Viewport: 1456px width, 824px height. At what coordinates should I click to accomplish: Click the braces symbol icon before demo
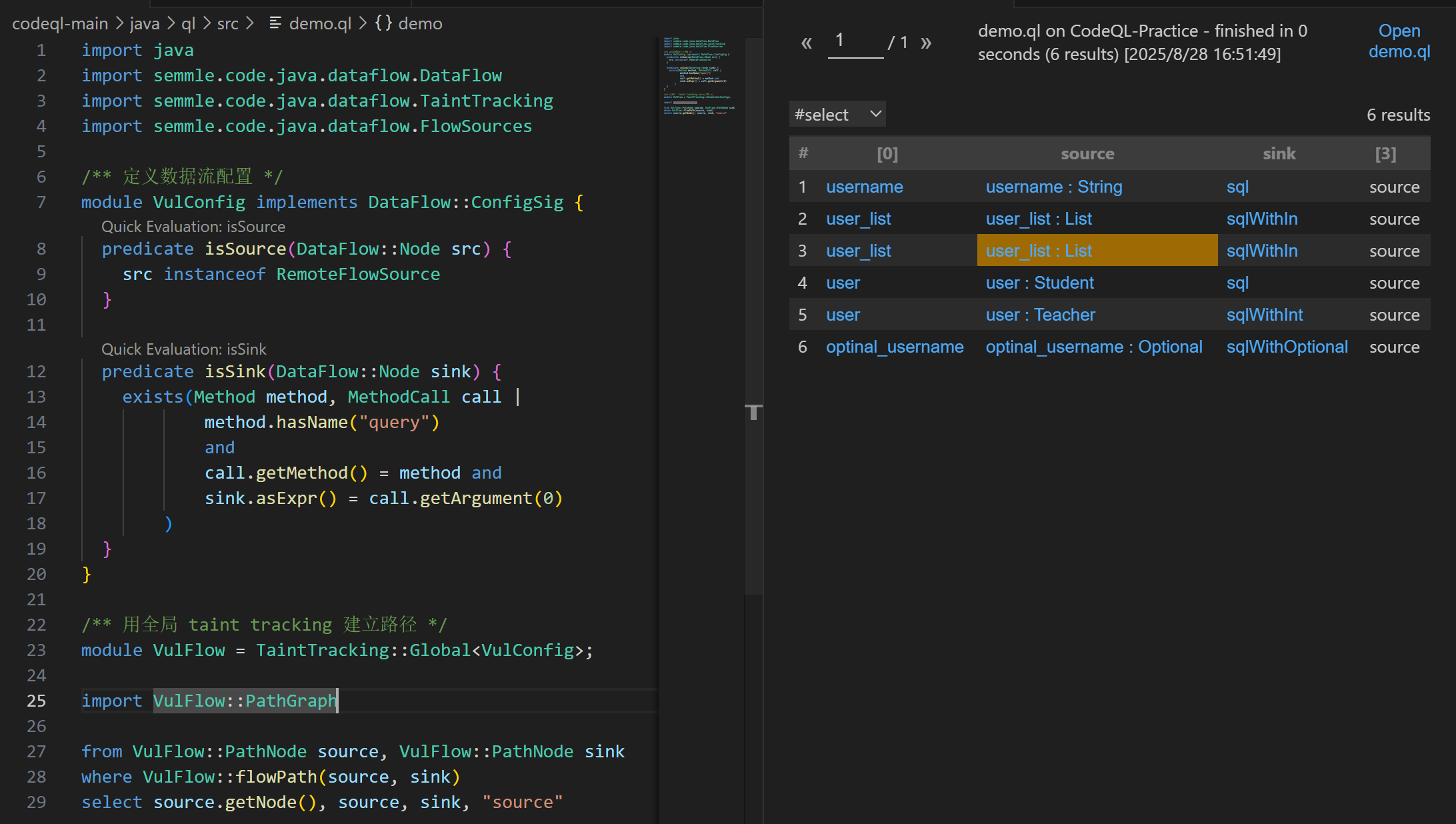[383, 23]
